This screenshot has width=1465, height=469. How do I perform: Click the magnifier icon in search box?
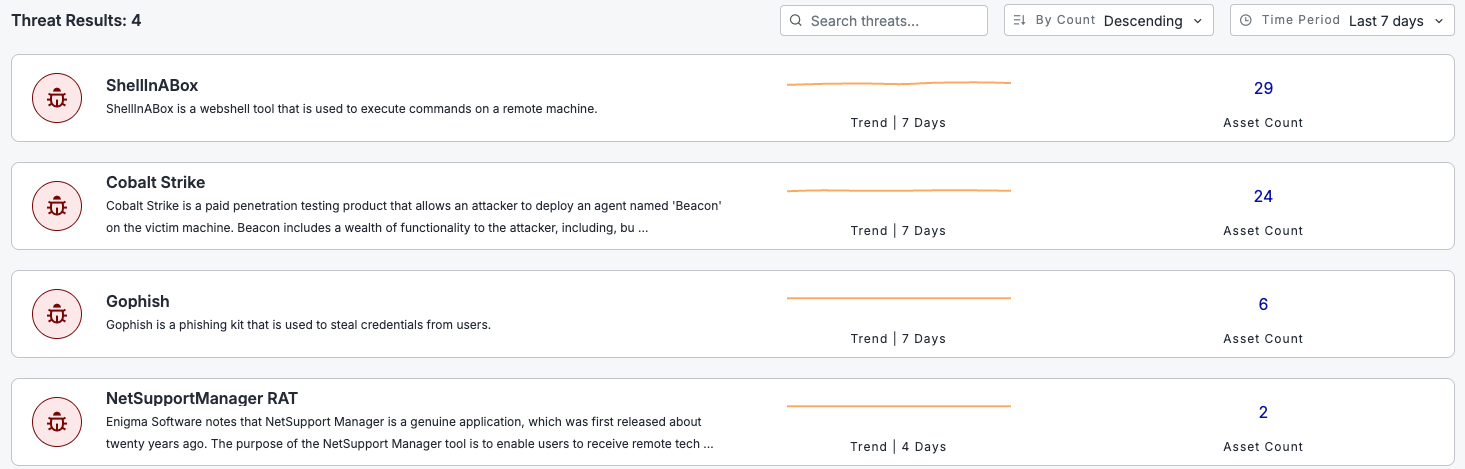[x=796, y=21]
